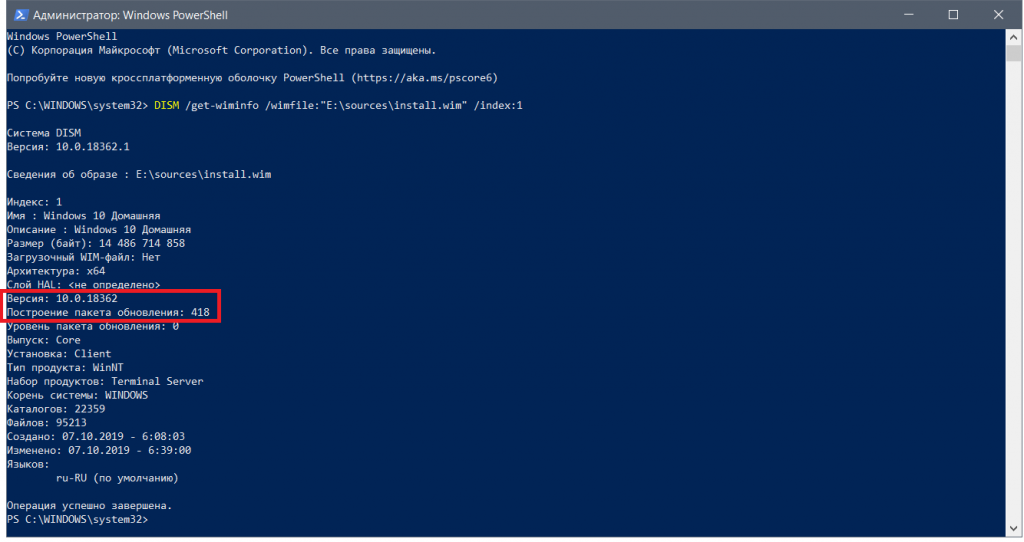Click the bottom empty prompt line

77,520
